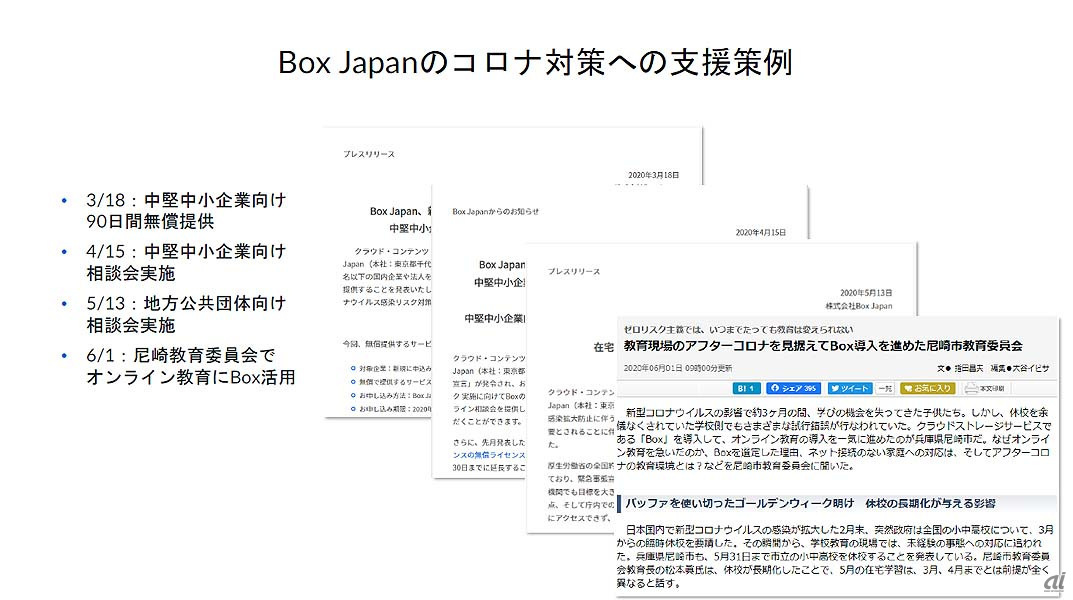1073x600 pixels.
Task: Click the Twitter ツイート button
Action: click(850, 388)
